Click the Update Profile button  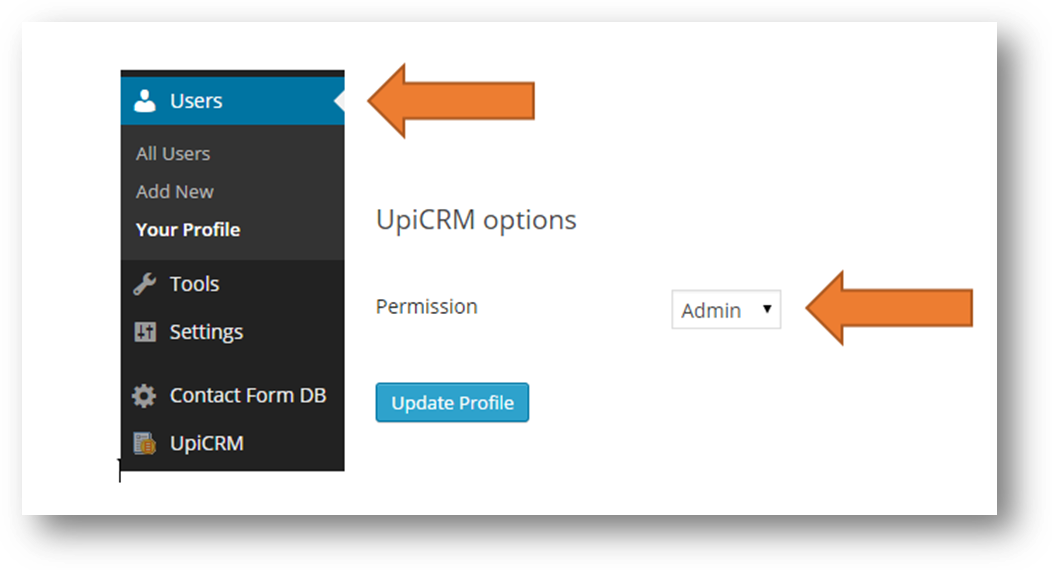(452, 402)
